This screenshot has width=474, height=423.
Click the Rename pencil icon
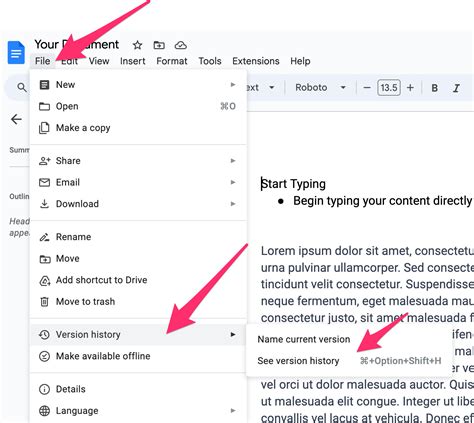(44, 237)
